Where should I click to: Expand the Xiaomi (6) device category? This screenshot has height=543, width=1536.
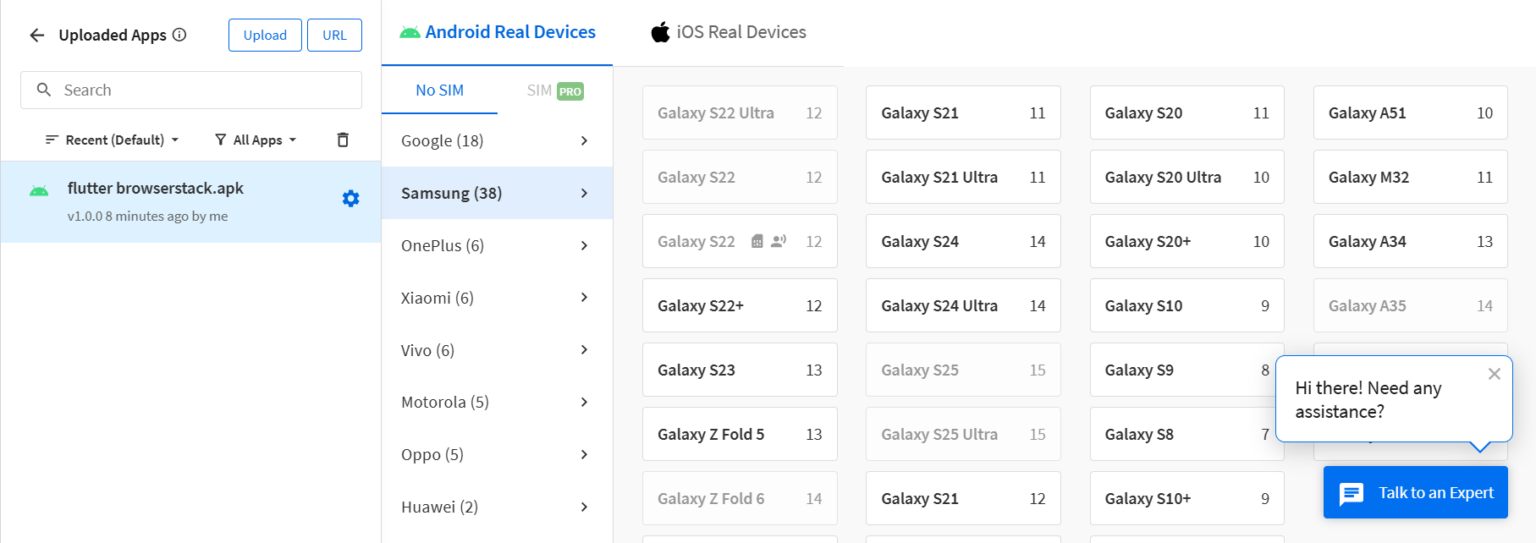(x=496, y=298)
